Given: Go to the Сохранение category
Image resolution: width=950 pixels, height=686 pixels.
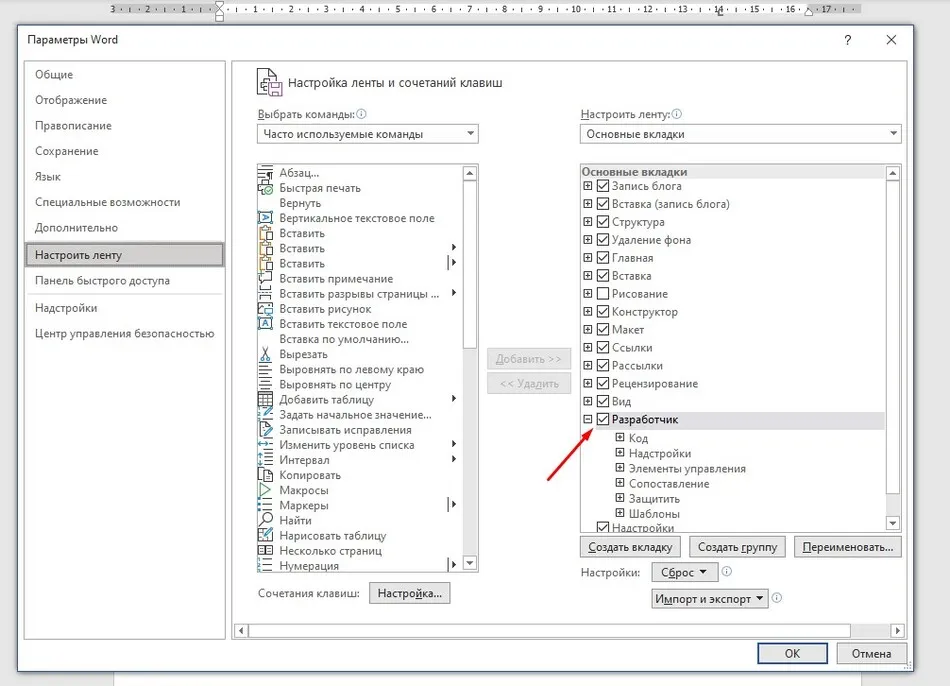Looking at the screenshot, I should (124, 151).
